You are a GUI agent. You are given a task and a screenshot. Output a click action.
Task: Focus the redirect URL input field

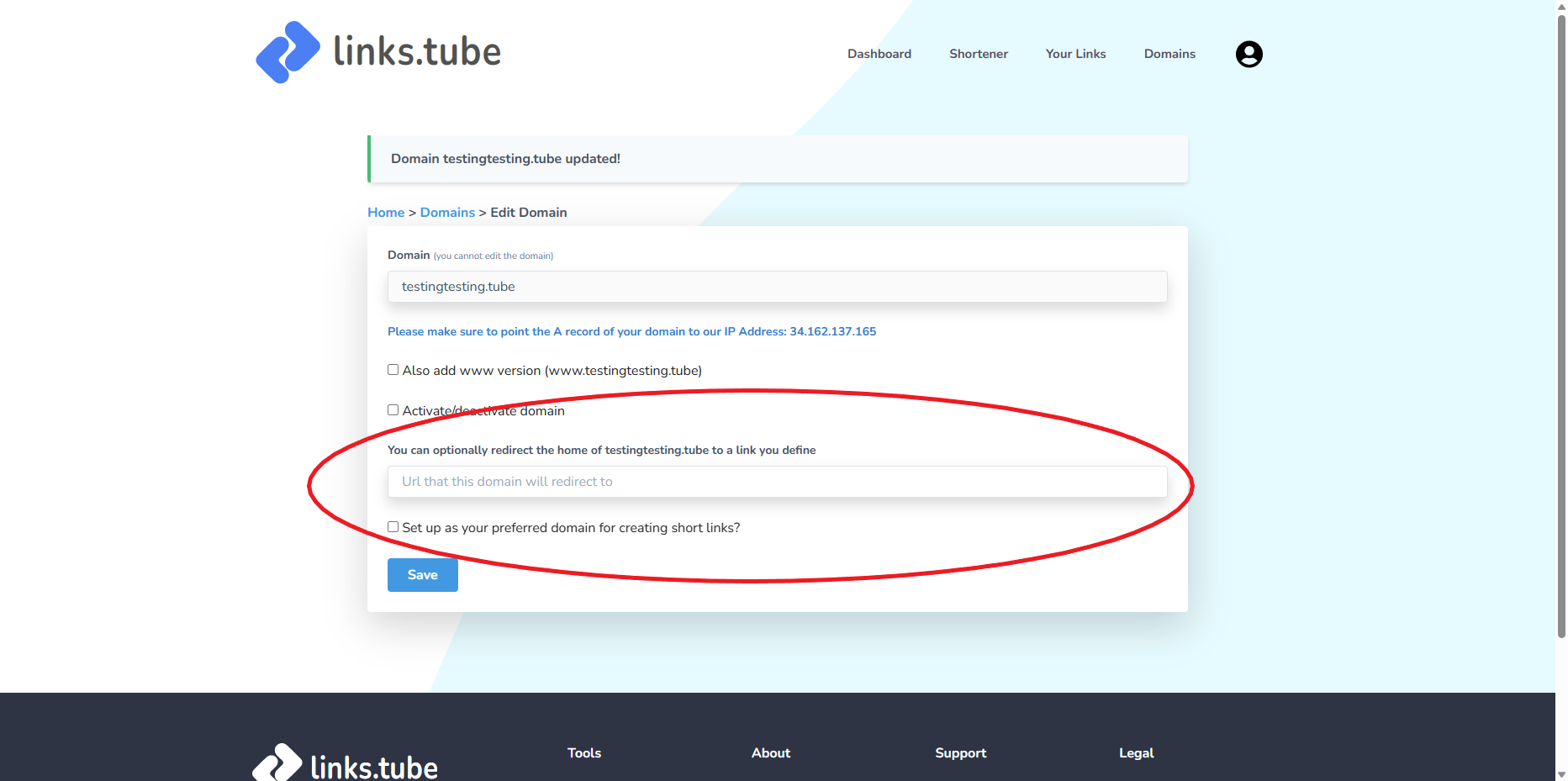click(x=777, y=482)
